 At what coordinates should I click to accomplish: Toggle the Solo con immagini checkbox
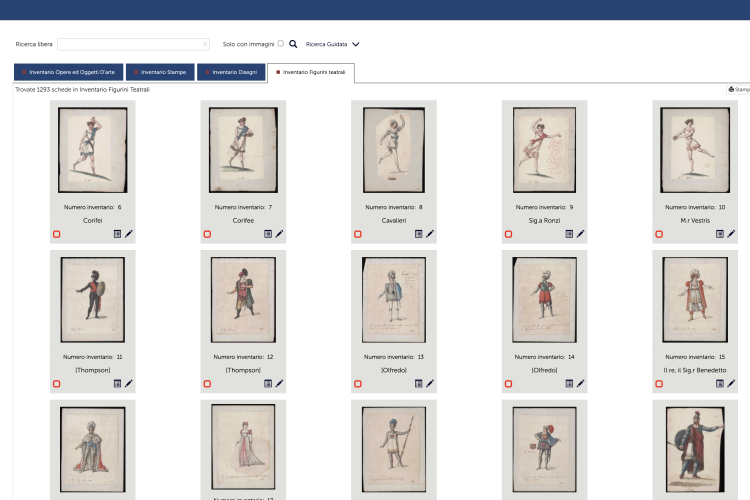[x=281, y=44]
